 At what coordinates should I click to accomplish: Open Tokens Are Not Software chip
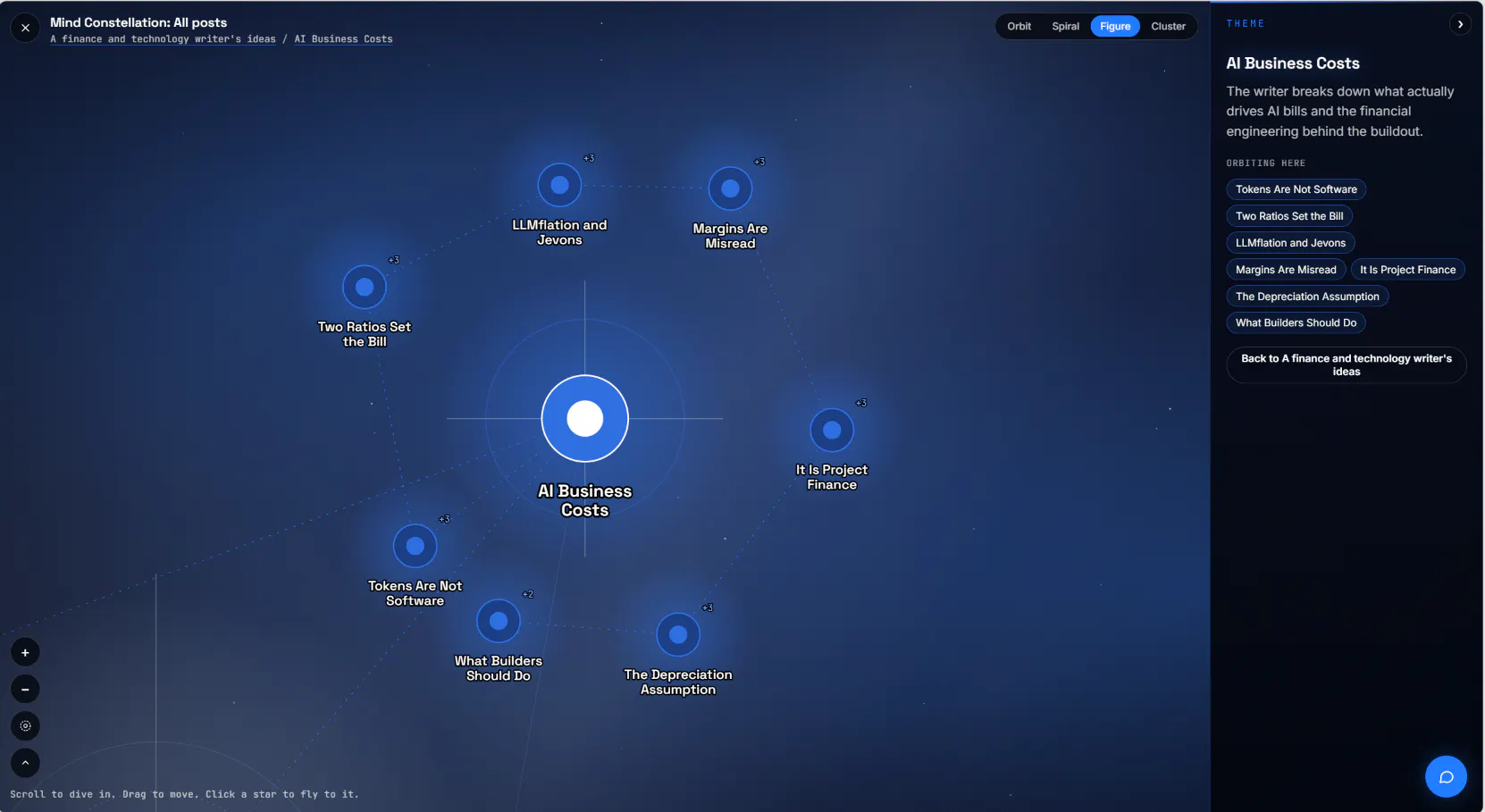point(1296,189)
